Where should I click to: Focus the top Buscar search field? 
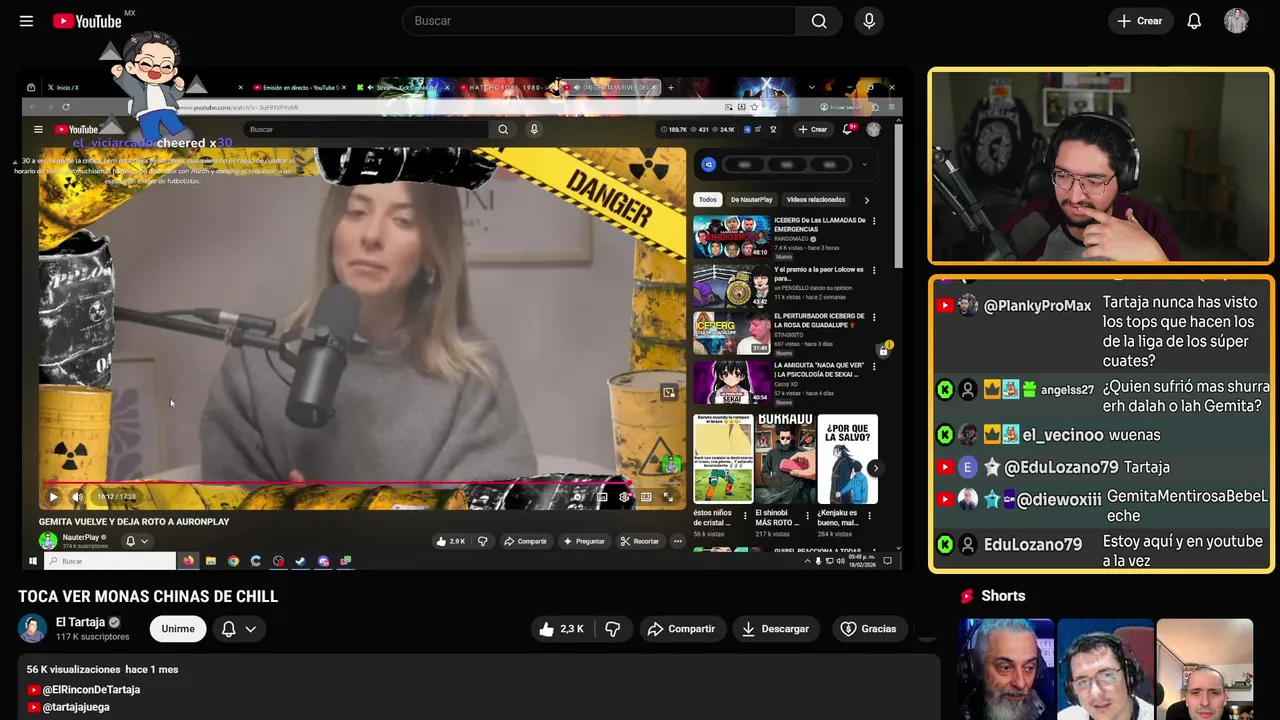[x=599, y=21]
